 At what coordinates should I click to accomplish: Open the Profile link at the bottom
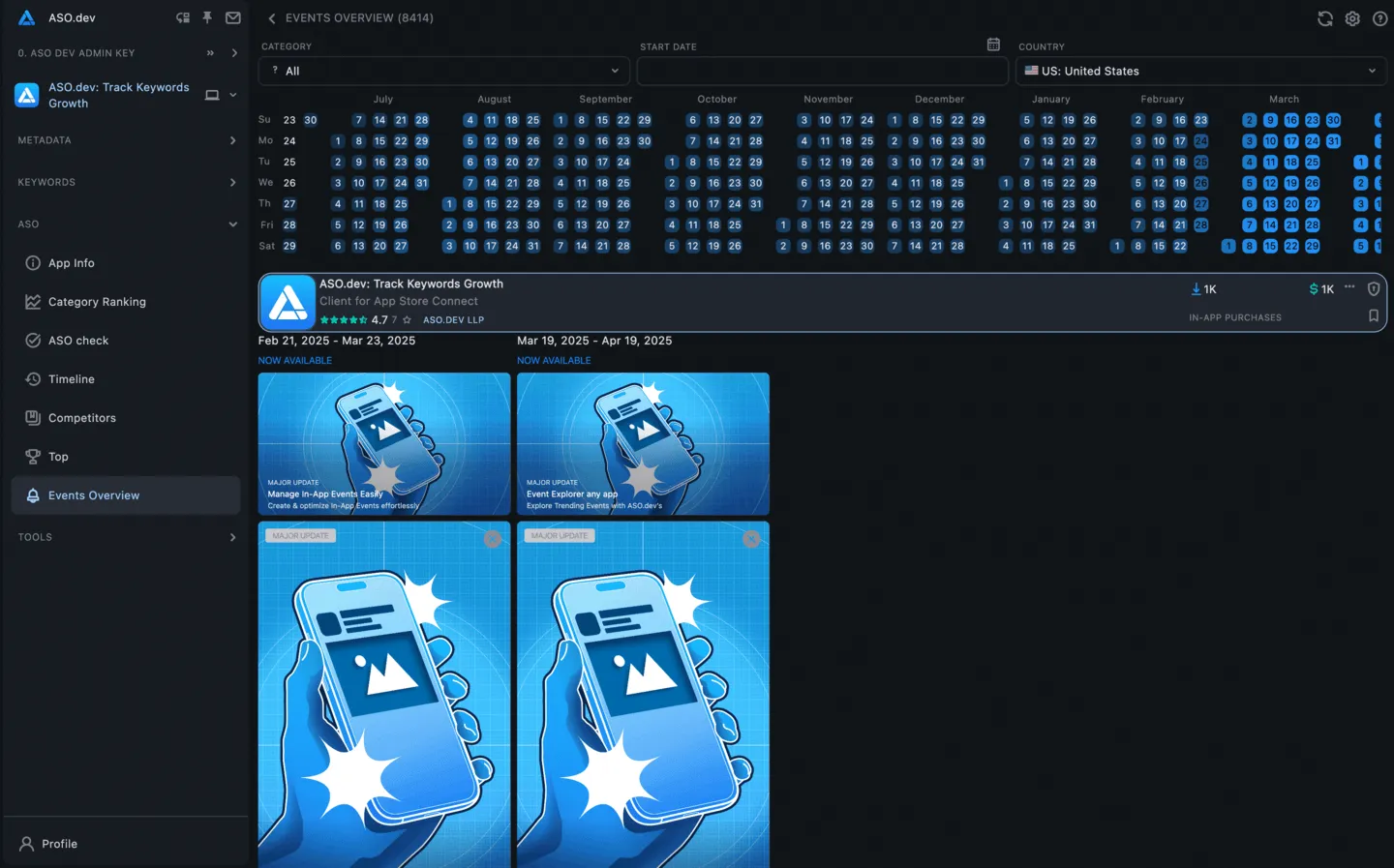click(x=57, y=843)
